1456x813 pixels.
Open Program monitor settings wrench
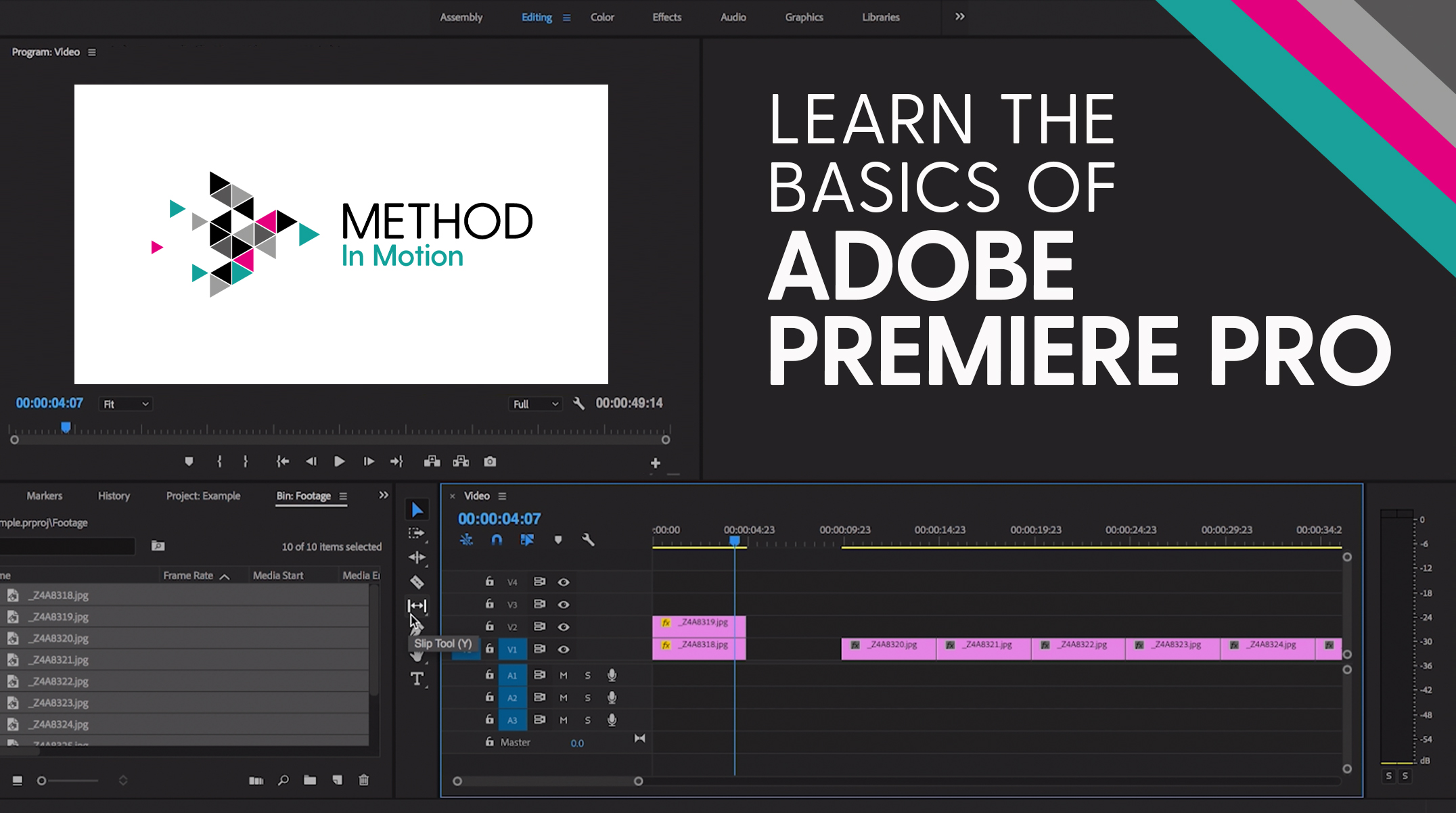578,403
